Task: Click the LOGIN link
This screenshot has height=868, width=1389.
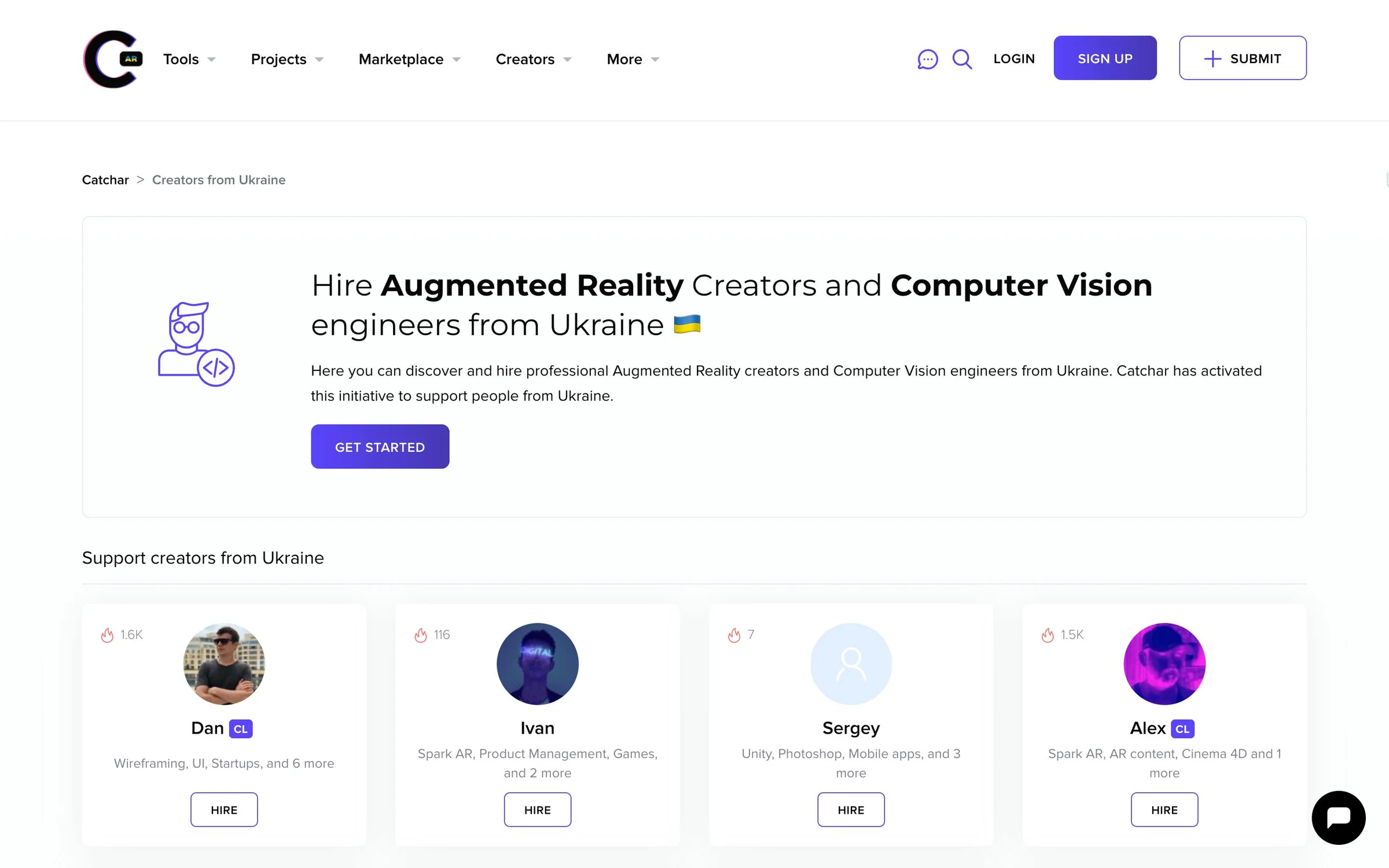Action: pyautogui.click(x=1014, y=58)
